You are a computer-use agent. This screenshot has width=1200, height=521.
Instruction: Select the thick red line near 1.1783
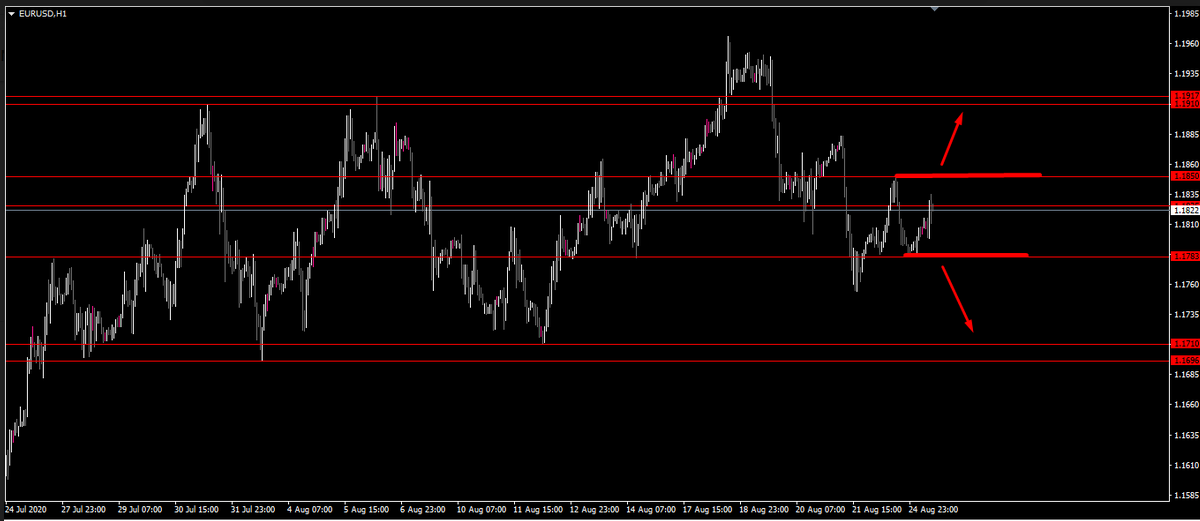tap(966, 255)
